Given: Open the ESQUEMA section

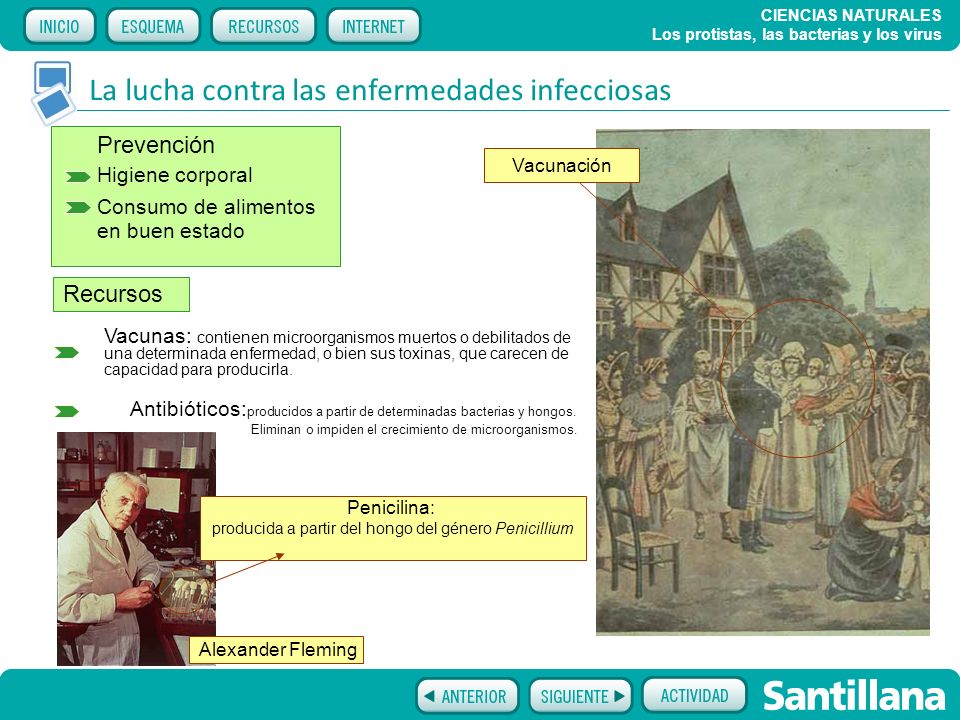Looking at the screenshot, I should 152,26.
